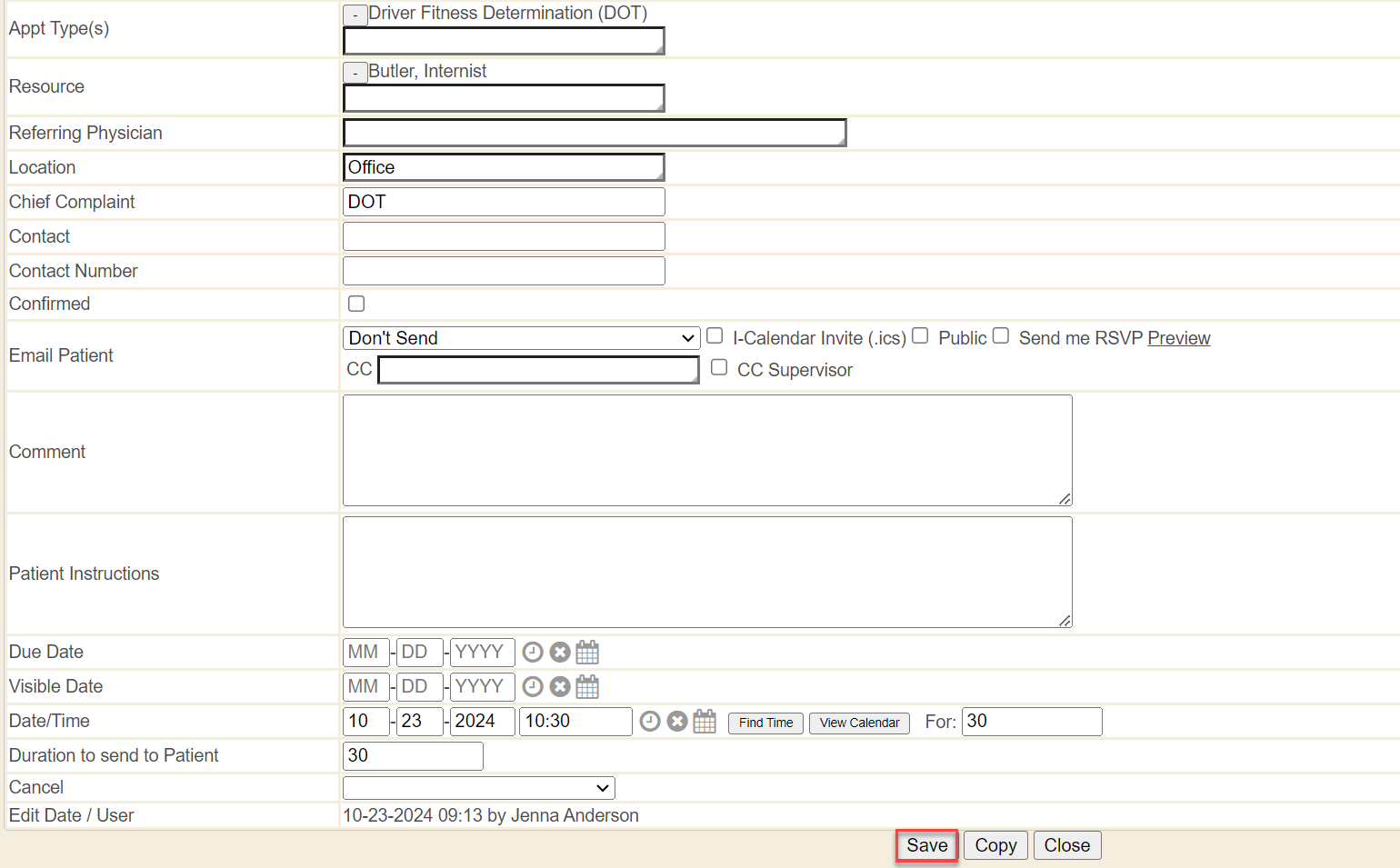
Task: Click the Save button
Action: click(926, 845)
